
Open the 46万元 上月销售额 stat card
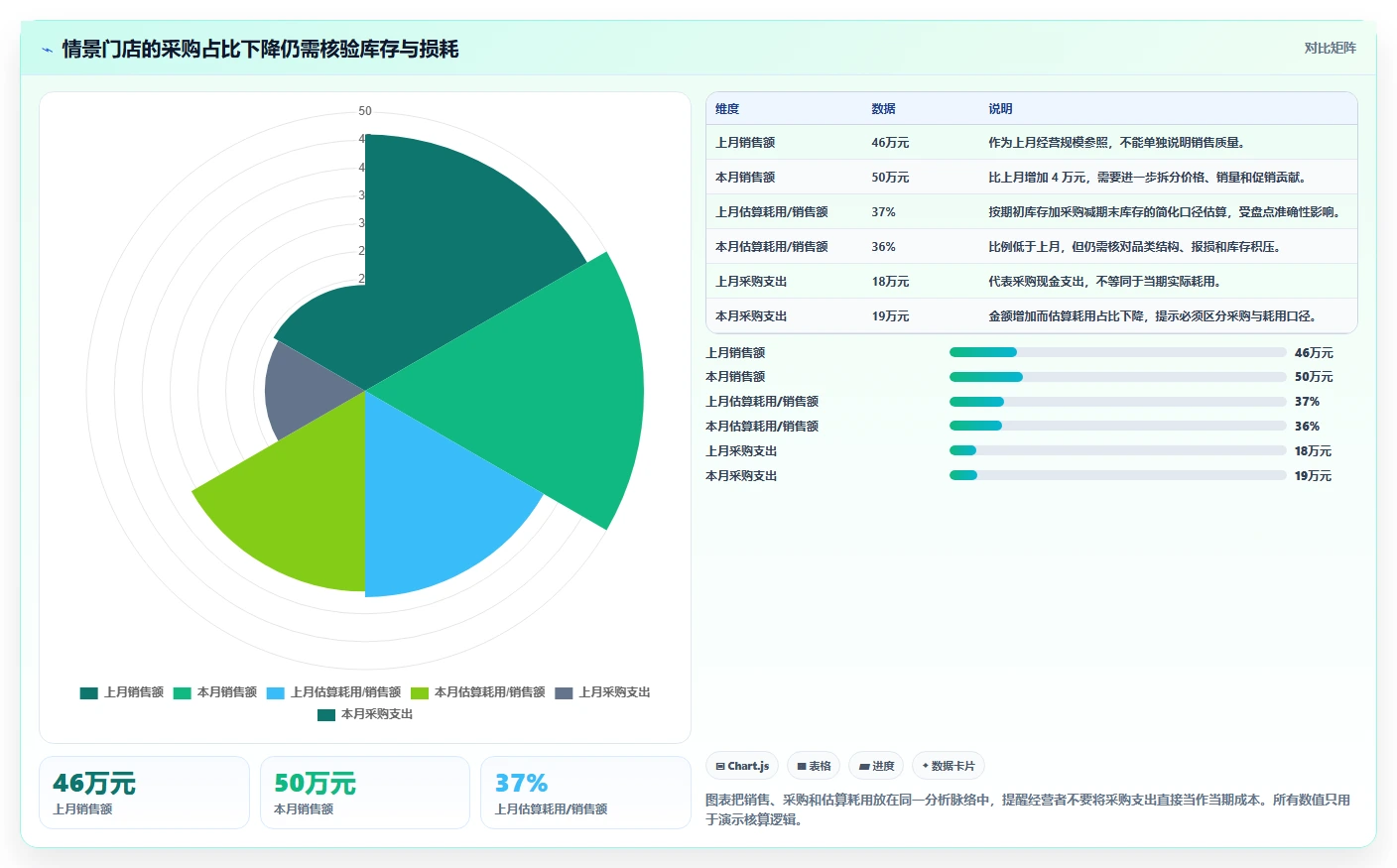tap(144, 793)
